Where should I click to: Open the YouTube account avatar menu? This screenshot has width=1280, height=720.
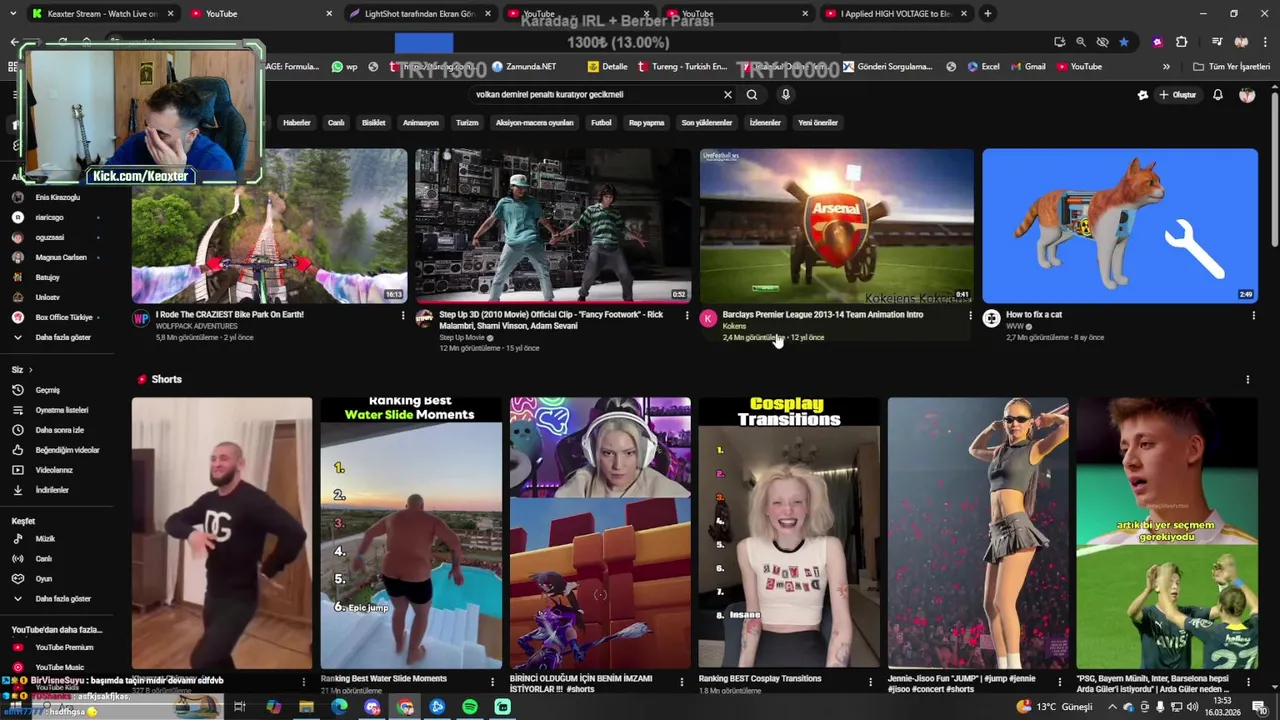coord(1247,95)
